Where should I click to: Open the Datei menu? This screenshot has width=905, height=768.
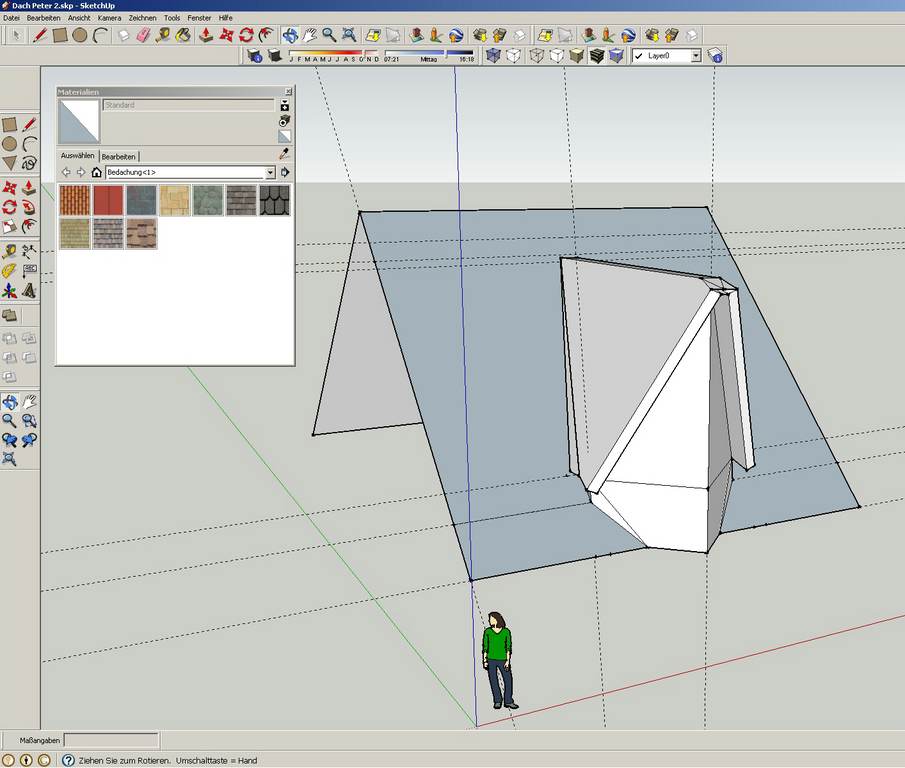pyautogui.click(x=12, y=18)
